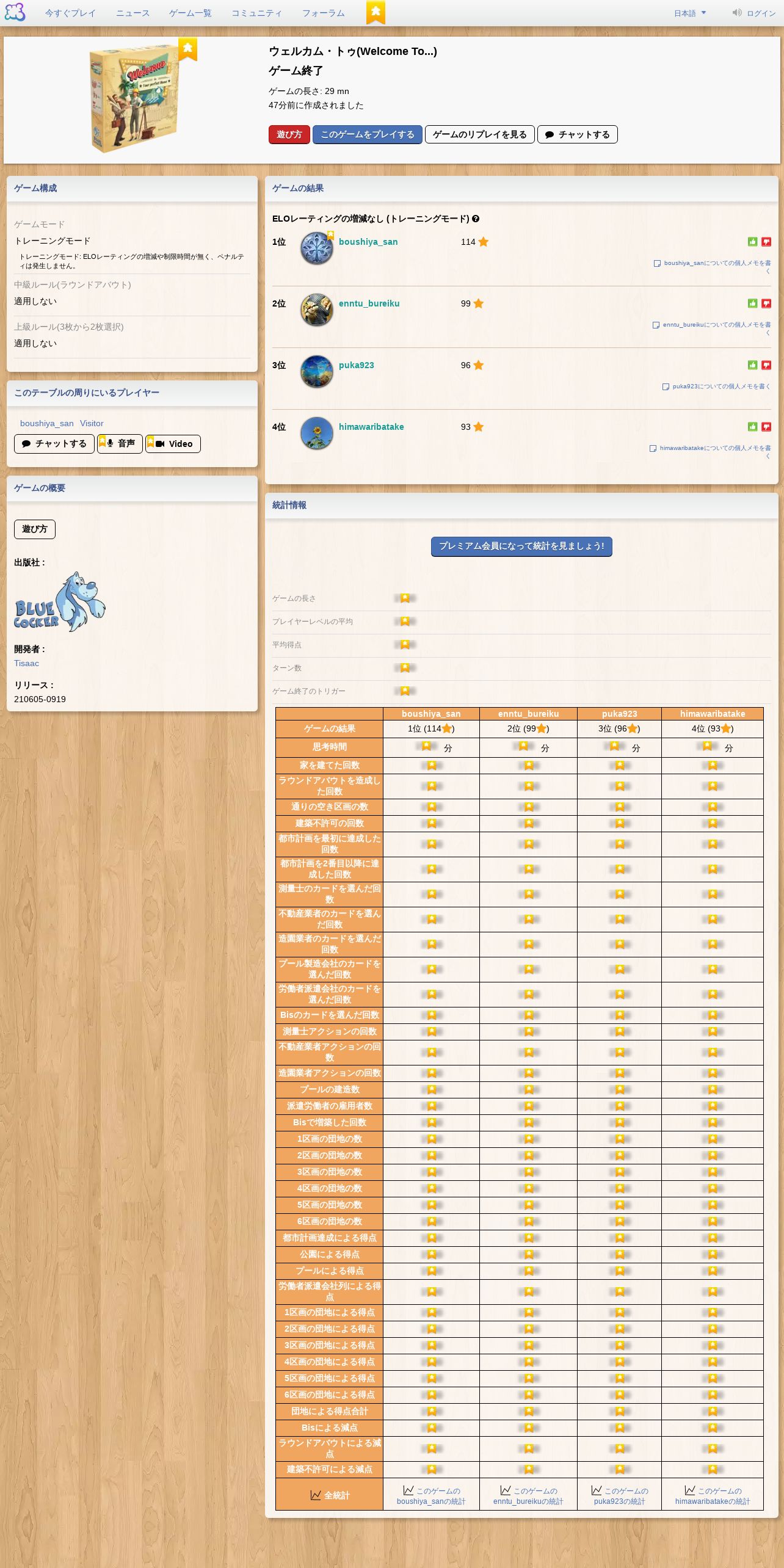Image resolution: width=784 pixels, height=1568 pixels.
Task: Open the Board Game Arena home logo
Action: [15, 12]
